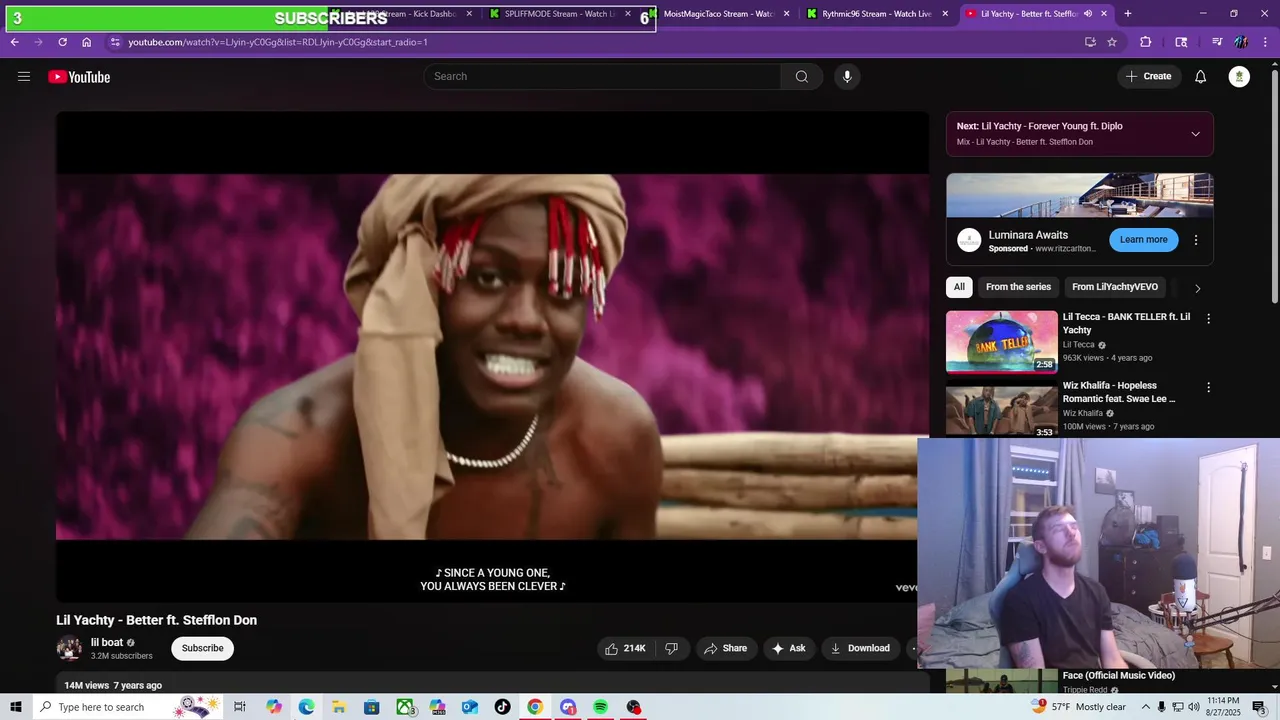Open the YouTube hamburger guide menu

[24, 77]
